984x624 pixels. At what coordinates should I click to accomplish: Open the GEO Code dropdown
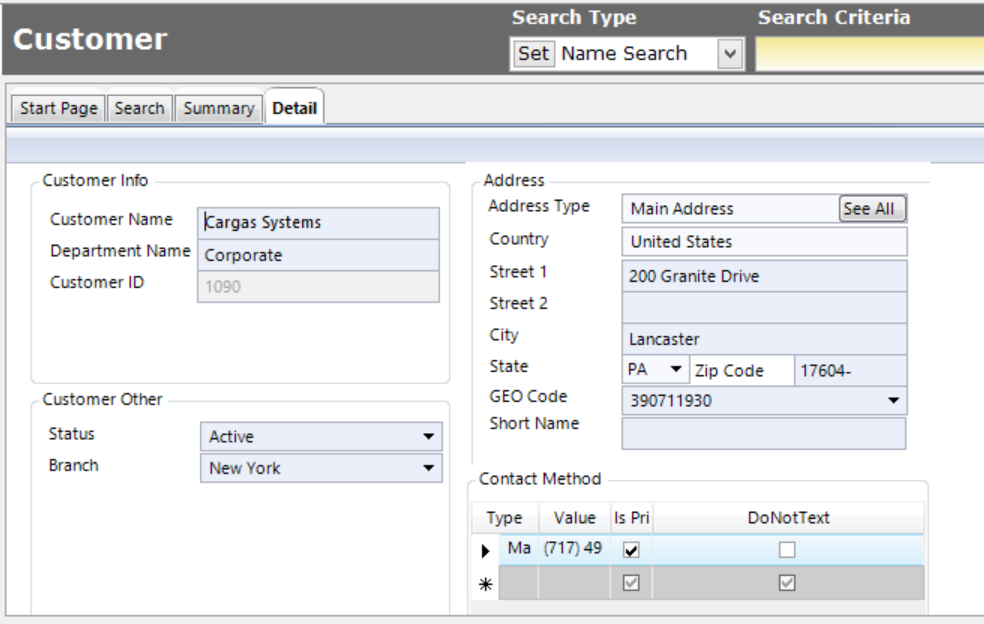(x=893, y=402)
